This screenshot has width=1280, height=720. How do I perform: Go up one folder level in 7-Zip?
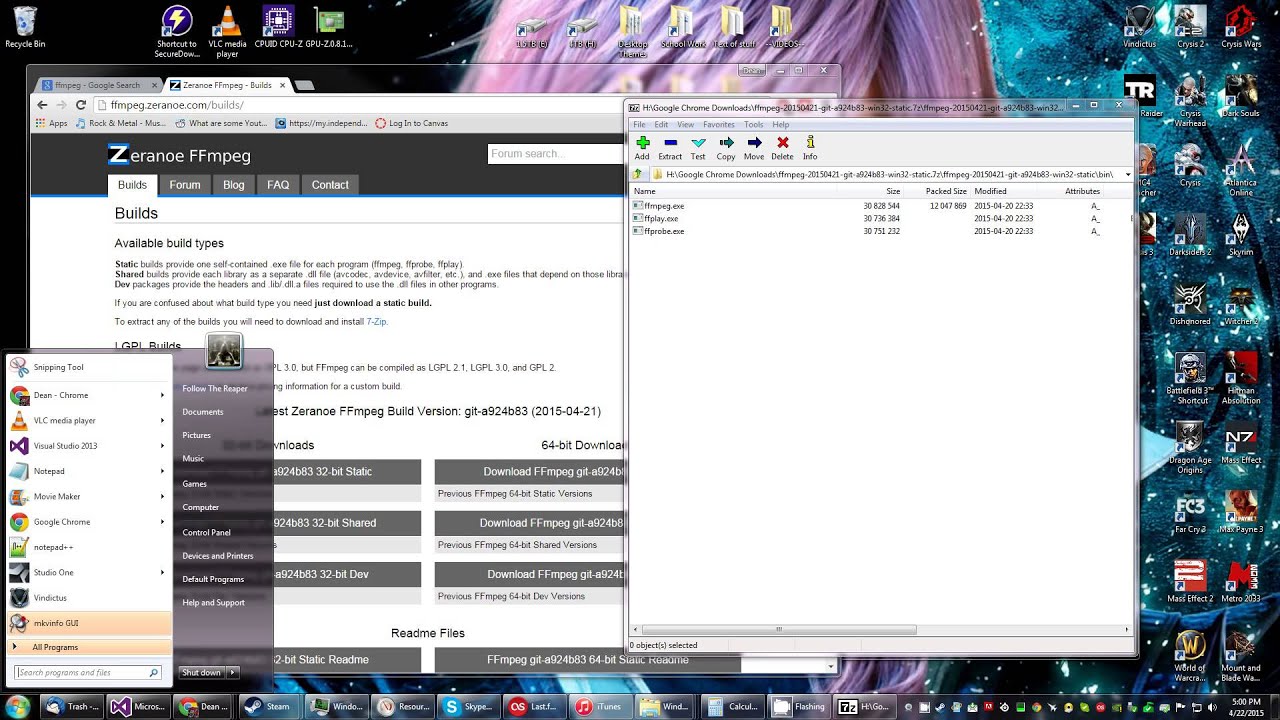pos(637,174)
